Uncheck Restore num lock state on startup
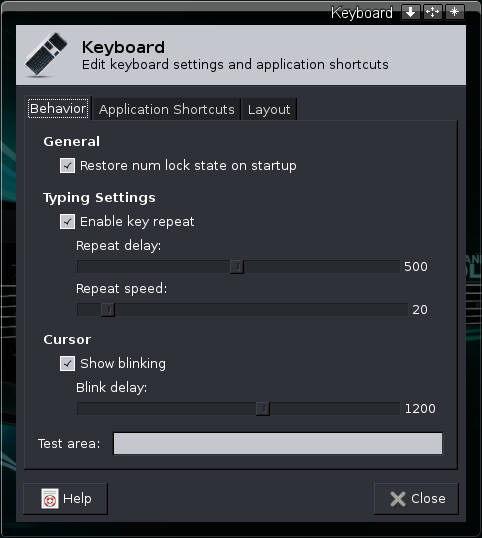Image resolution: width=482 pixels, height=538 pixels. tap(67, 166)
